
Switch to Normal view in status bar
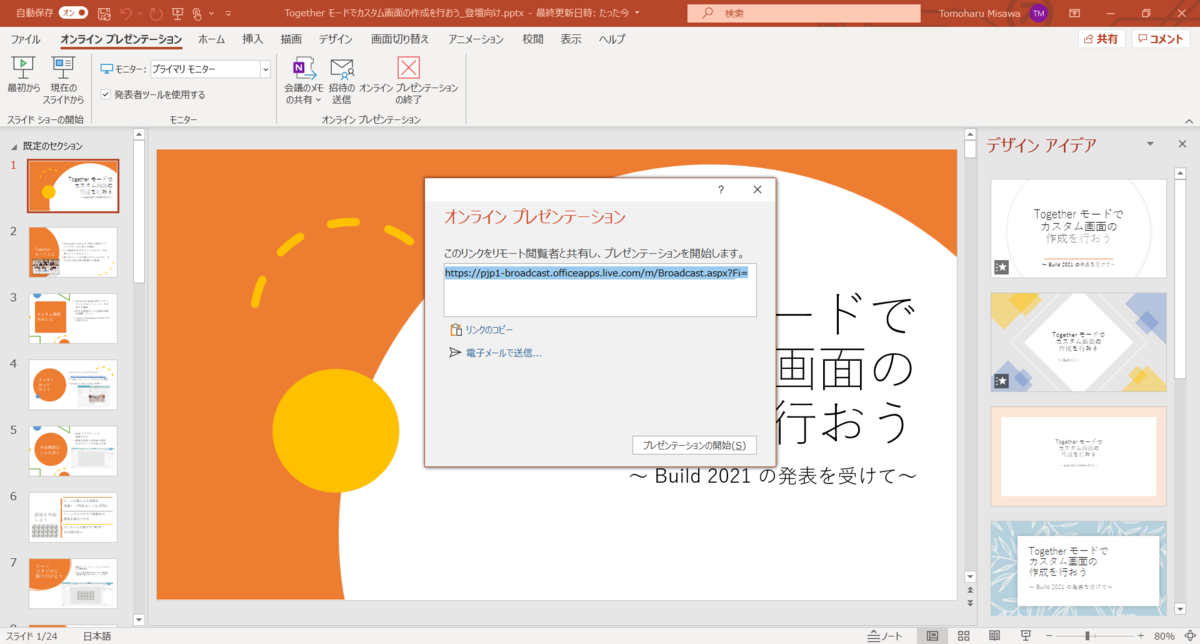[932, 636]
